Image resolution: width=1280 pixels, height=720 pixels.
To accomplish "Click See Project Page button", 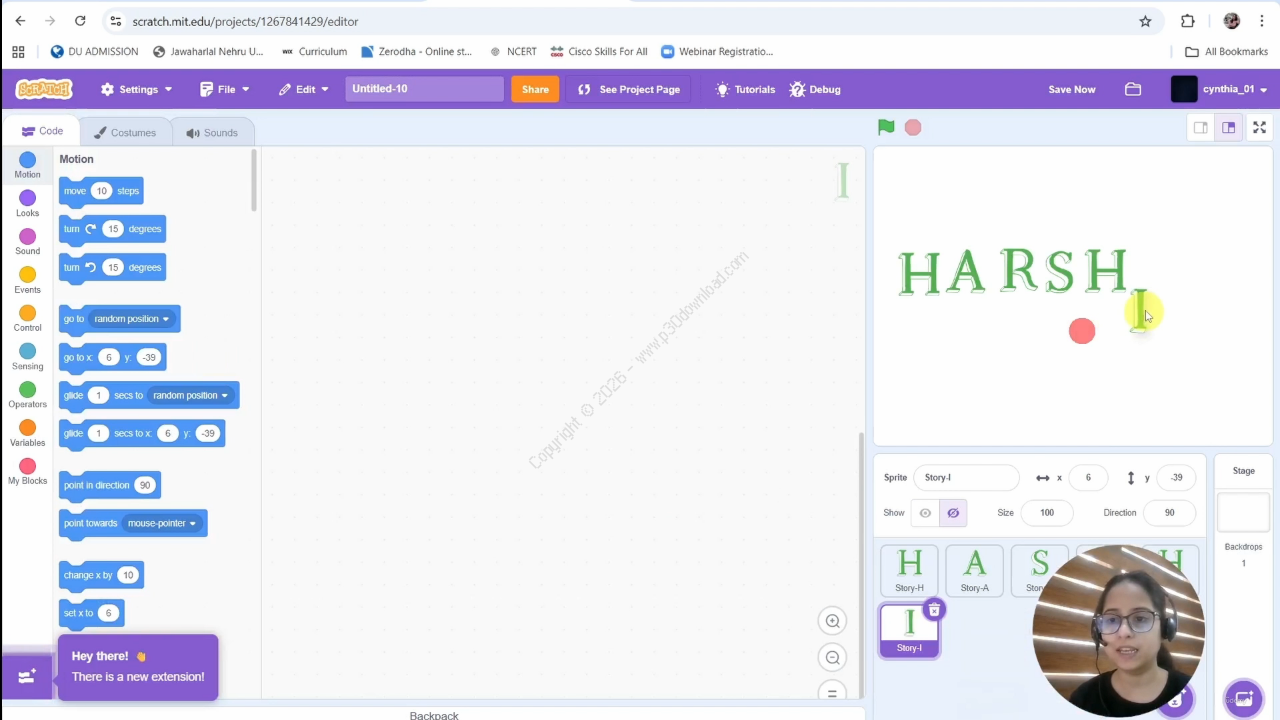I will click(629, 89).
